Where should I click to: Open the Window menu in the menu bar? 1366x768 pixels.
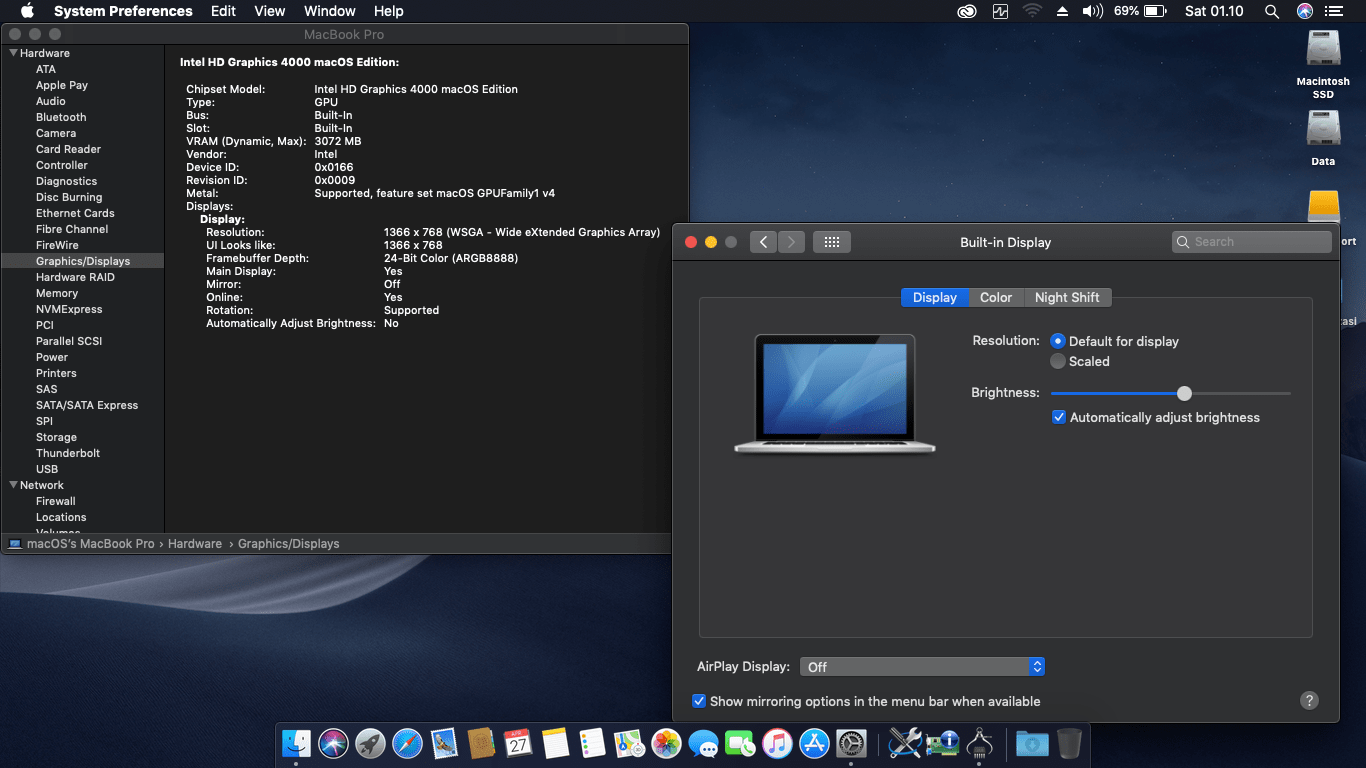(x=329, y=11)
